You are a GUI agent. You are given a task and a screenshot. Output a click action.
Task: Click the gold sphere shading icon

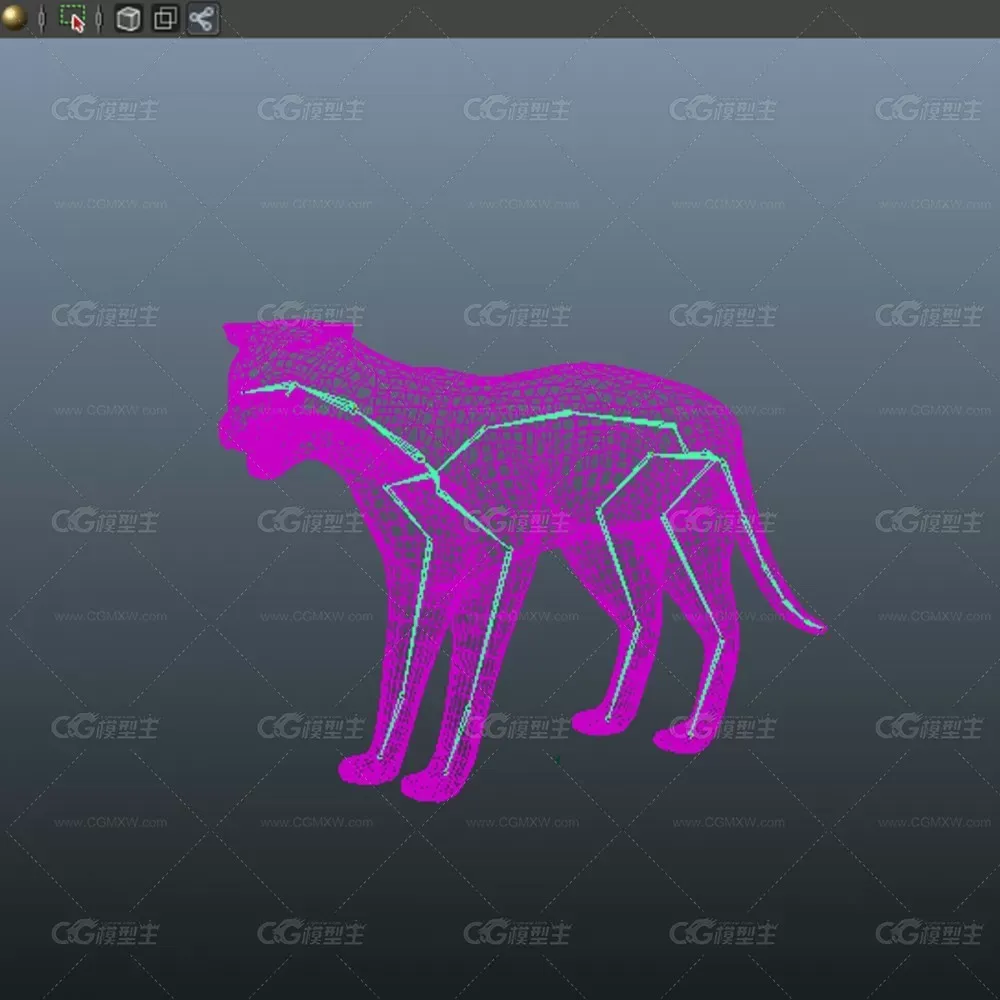coord(13,17)
